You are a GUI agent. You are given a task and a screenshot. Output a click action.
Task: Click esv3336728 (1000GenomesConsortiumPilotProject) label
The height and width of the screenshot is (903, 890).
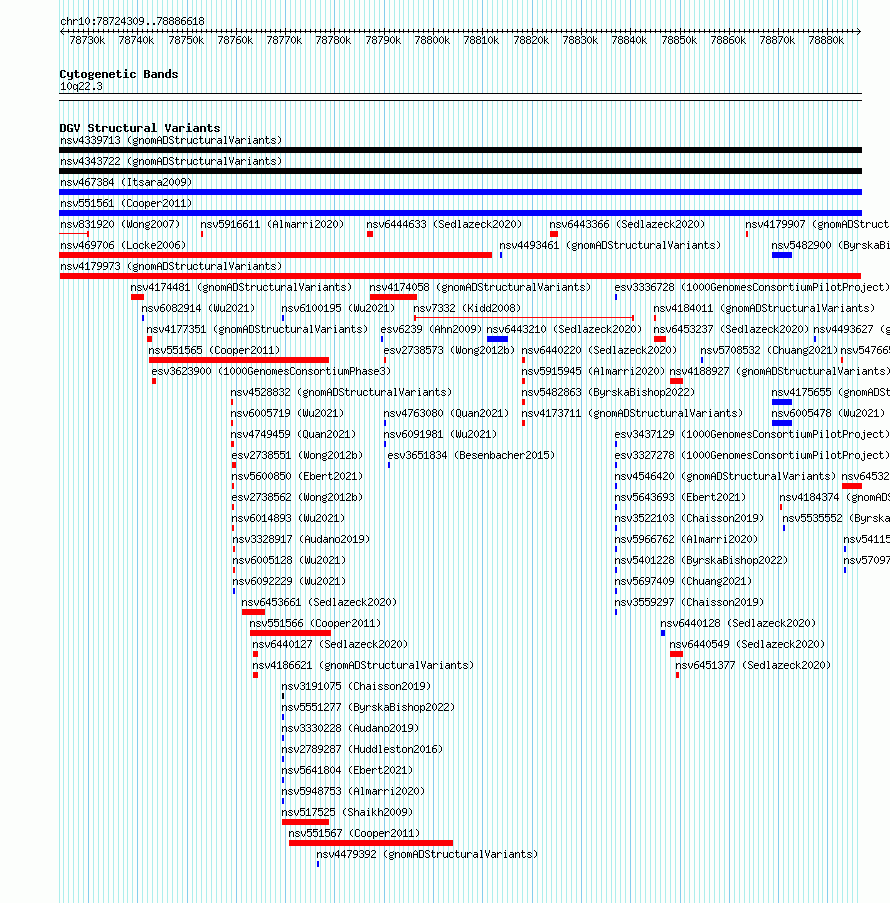(752, 287)
